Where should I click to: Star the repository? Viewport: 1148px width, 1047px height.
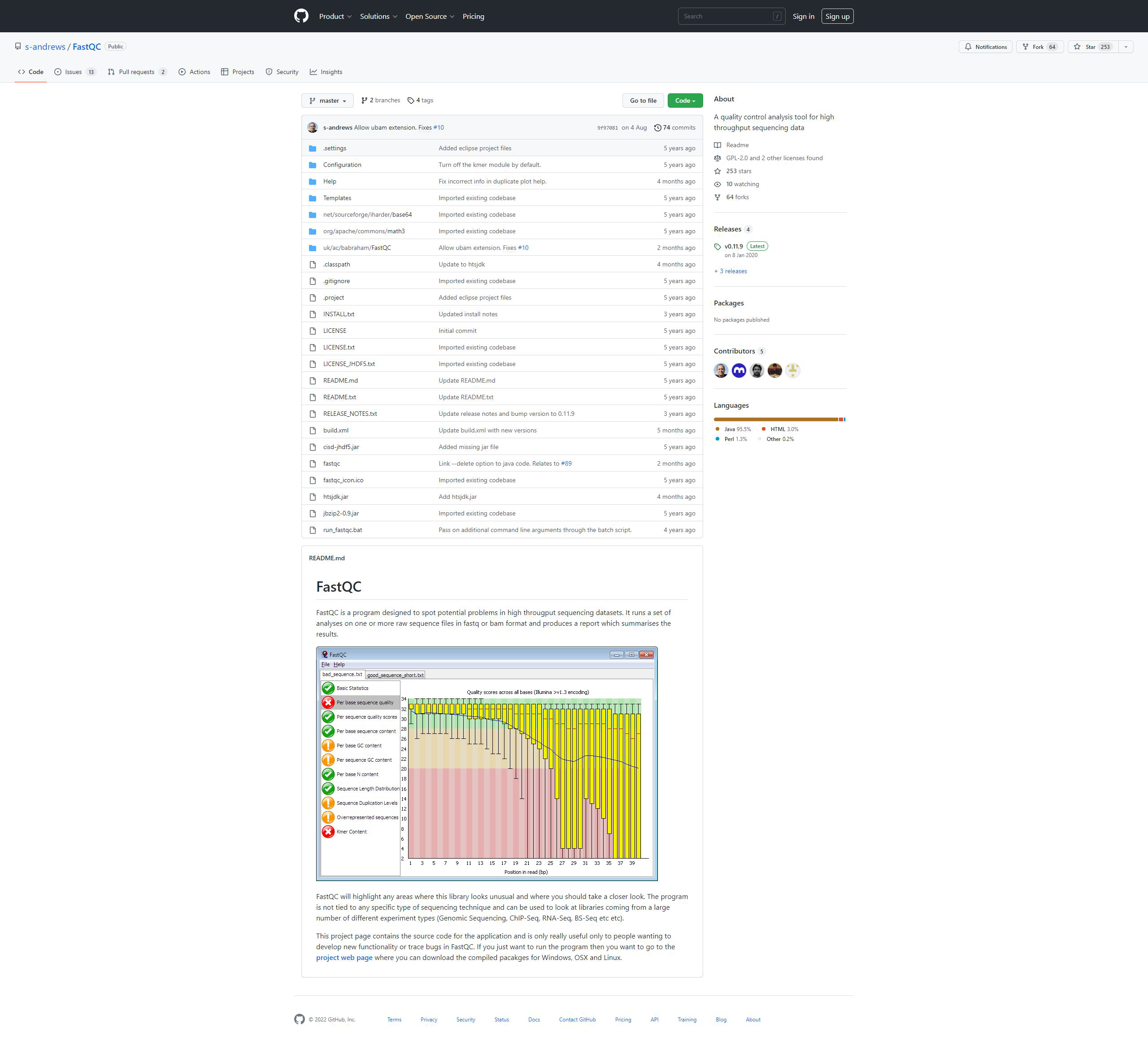tap(1093, 47)
